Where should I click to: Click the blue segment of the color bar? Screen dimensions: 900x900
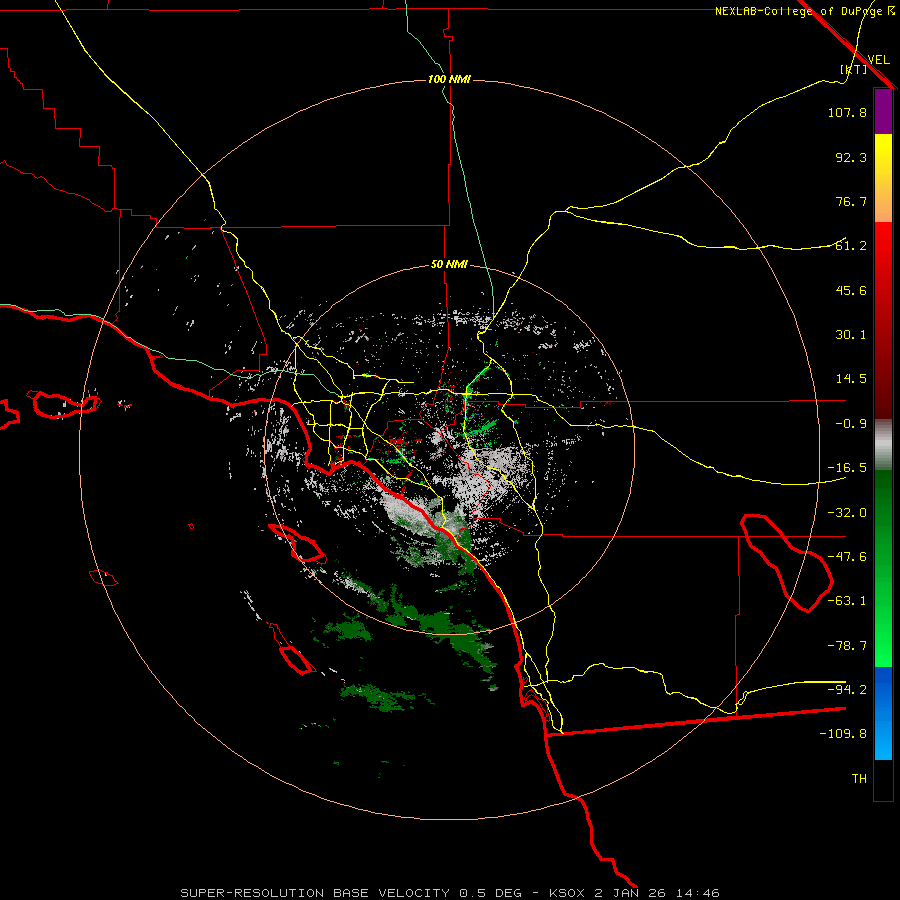883,713
